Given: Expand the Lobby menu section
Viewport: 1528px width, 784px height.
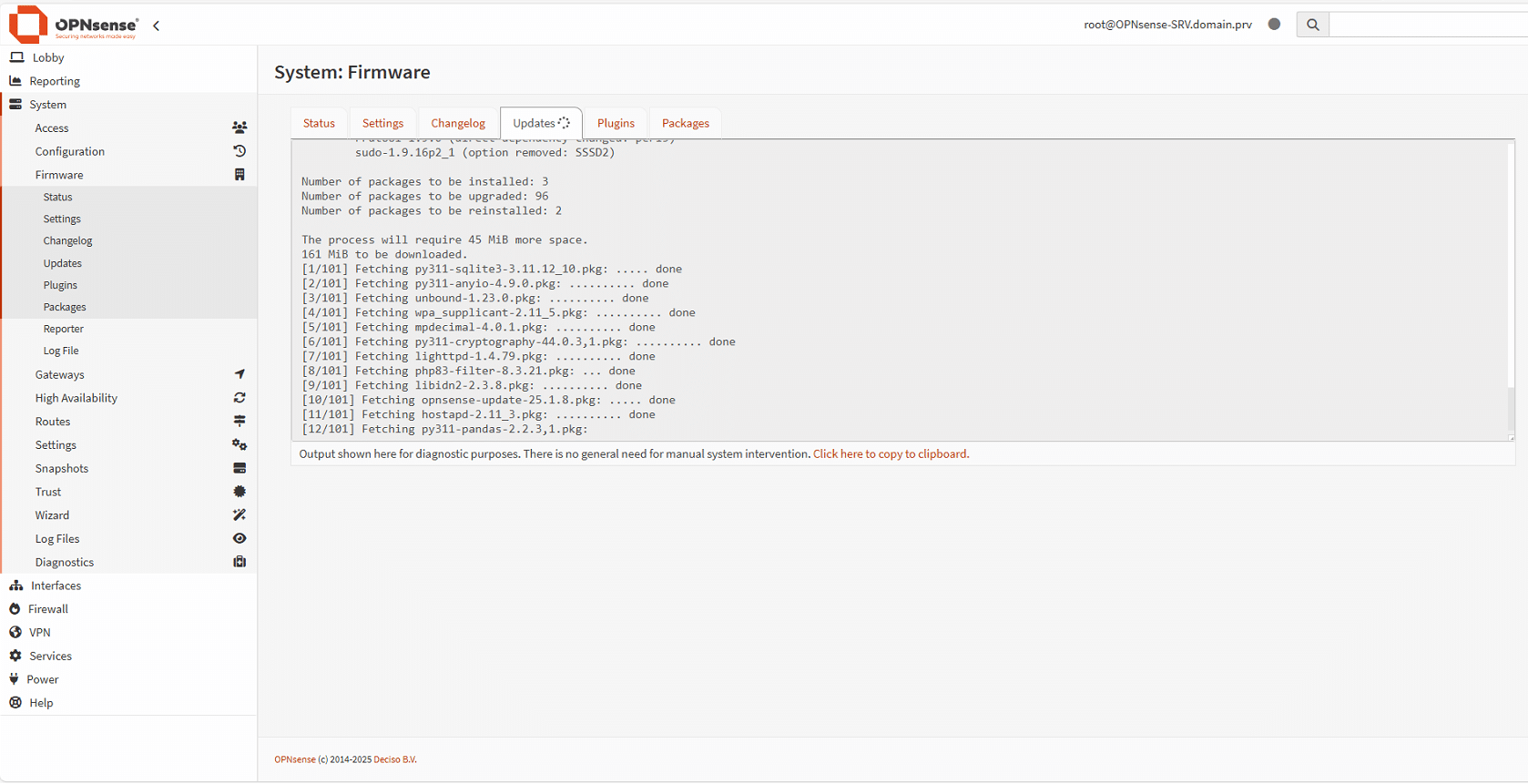Looking at the screenshot, I should [x=128, y=57].
